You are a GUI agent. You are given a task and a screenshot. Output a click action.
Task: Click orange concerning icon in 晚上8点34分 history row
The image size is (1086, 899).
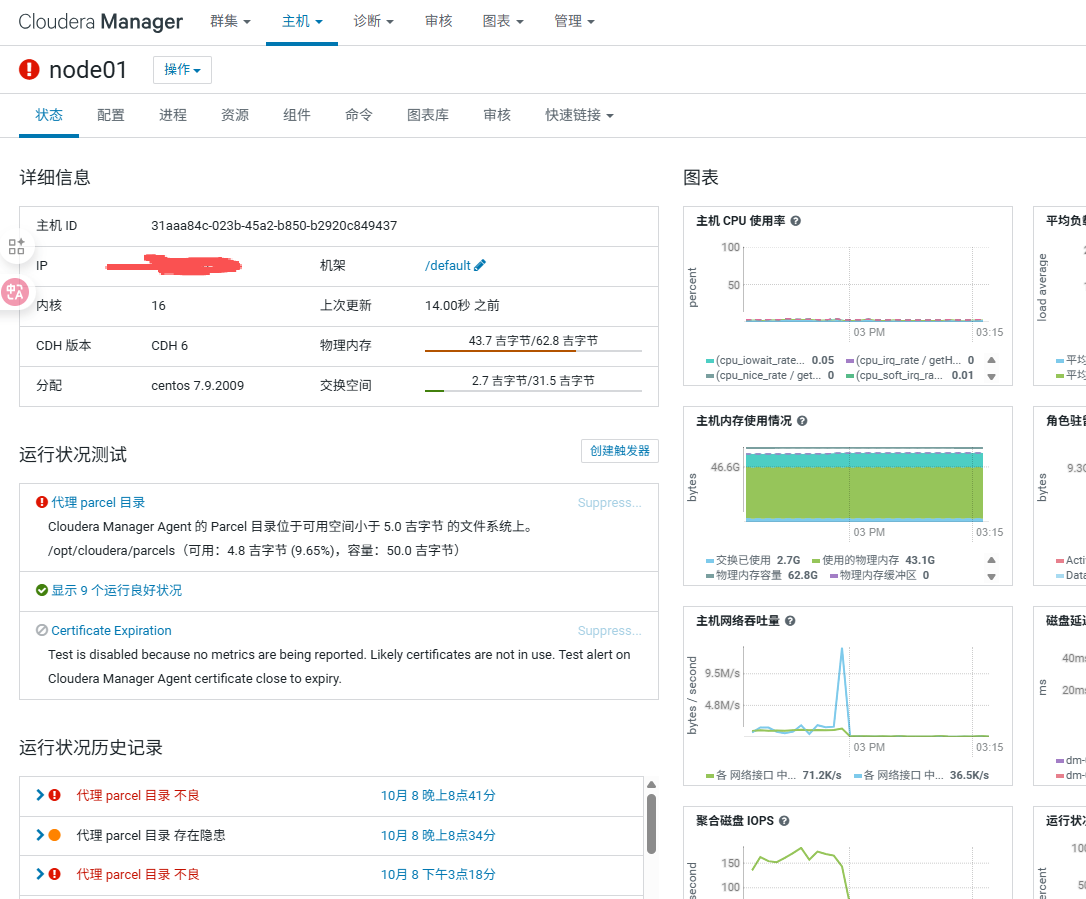click(55, 835)
